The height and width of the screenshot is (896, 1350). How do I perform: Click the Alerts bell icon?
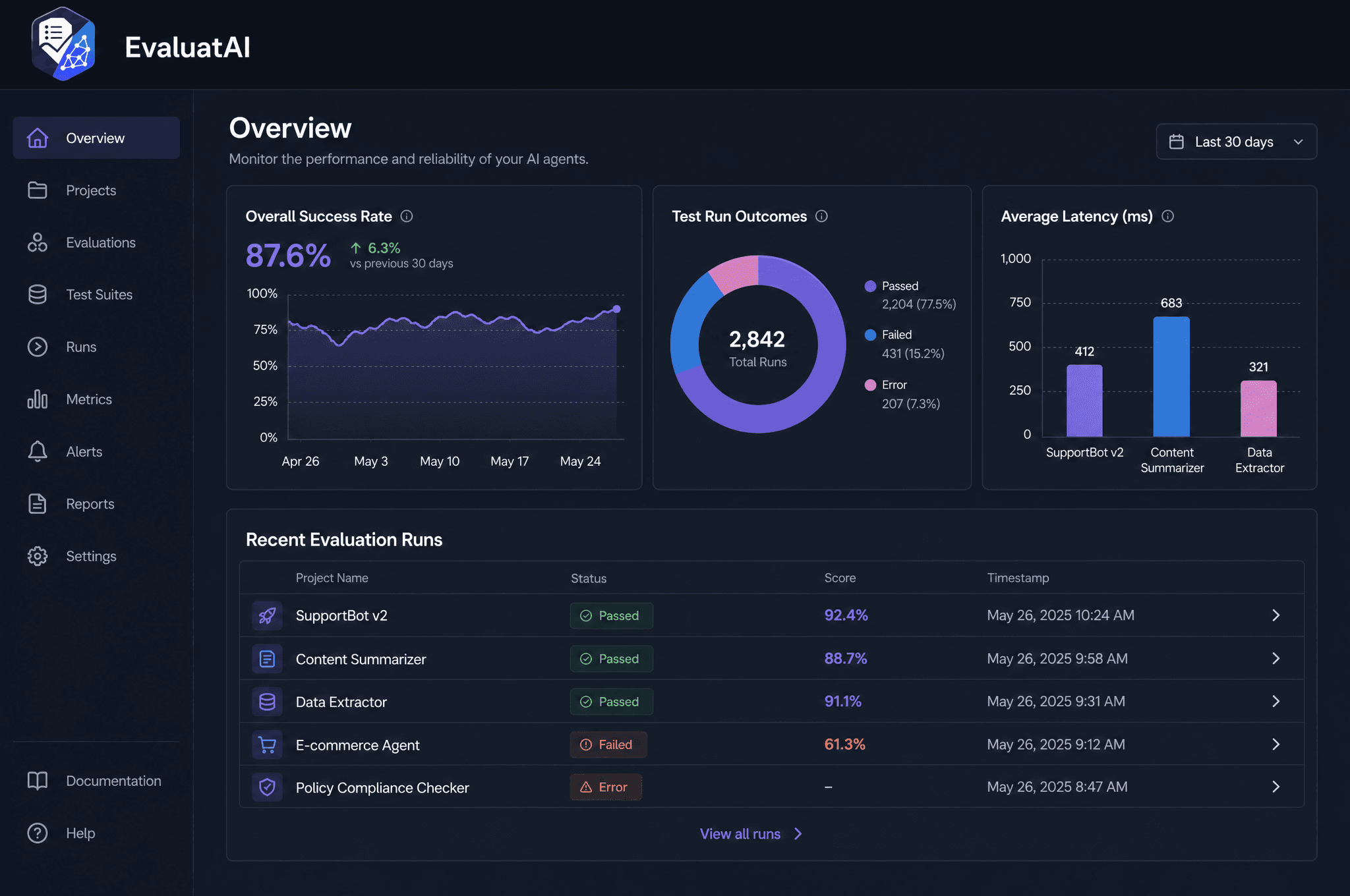[38, 451]
